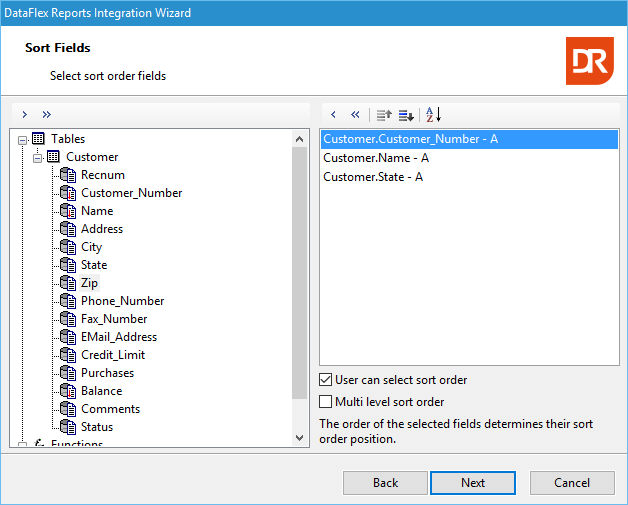The width and height of the screenshot is (628, 505).
Task: Select Customer.Customer_Number - A sort entry
Action: 469,139
